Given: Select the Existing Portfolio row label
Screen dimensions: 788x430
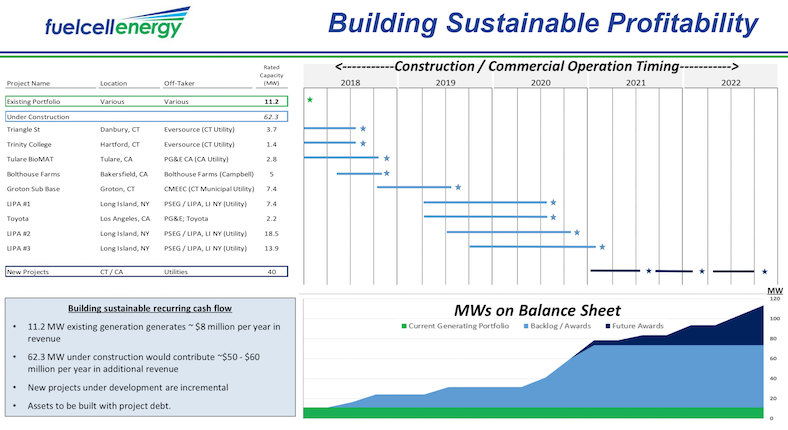Looking at the screenshot, I should [33, 101].
